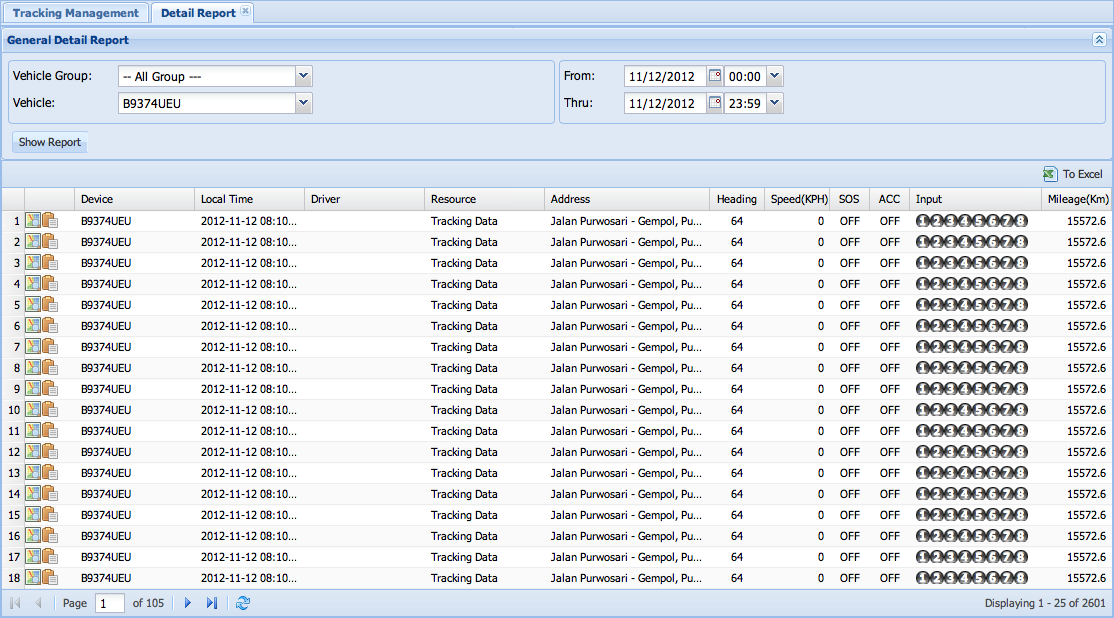Viewport: 1114px width, 618px height.
Task: Click the map view icon in row 1
Action: click(x=33, y=221)
